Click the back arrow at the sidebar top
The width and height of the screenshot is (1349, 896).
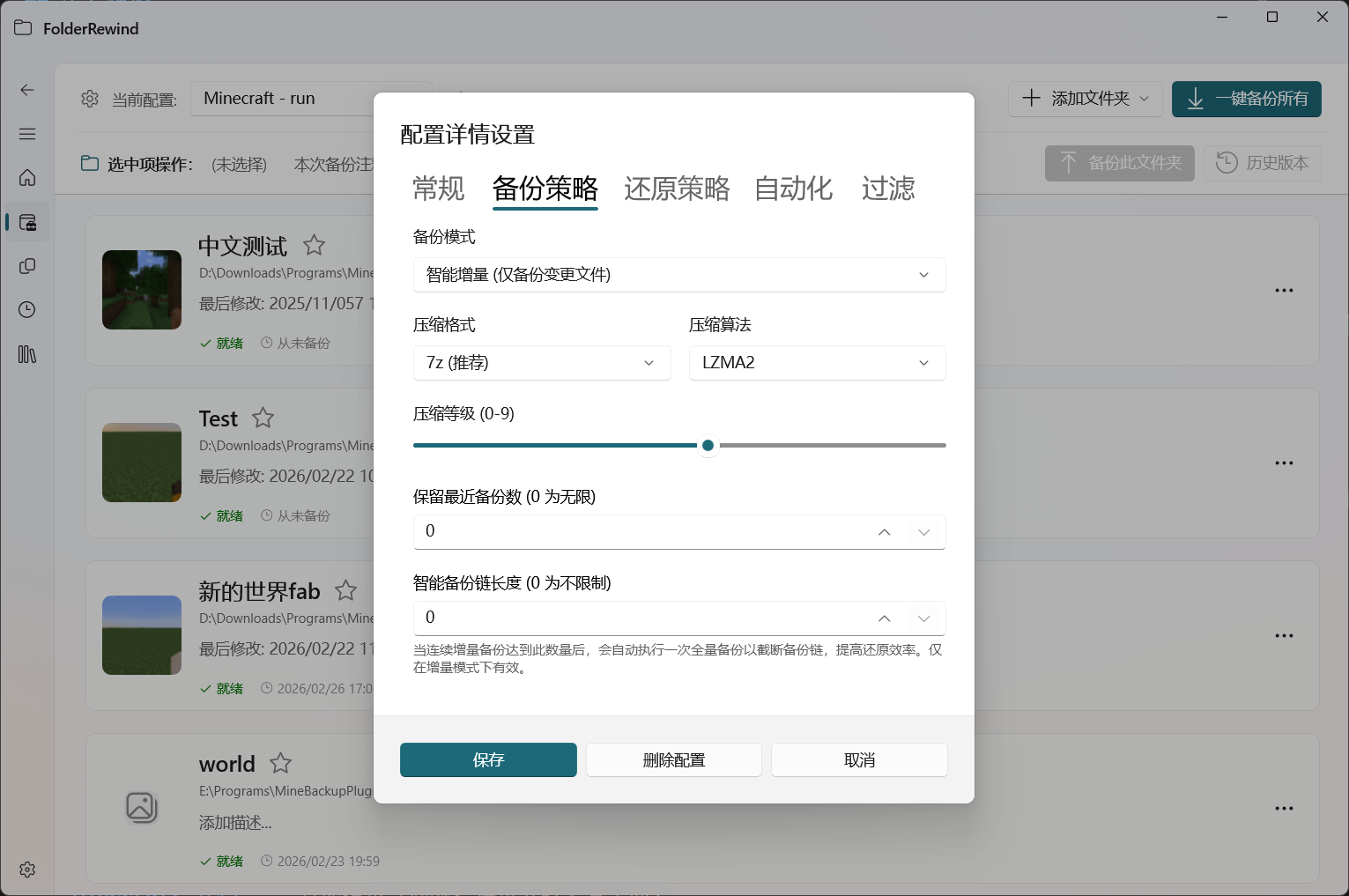coord(26,90)
